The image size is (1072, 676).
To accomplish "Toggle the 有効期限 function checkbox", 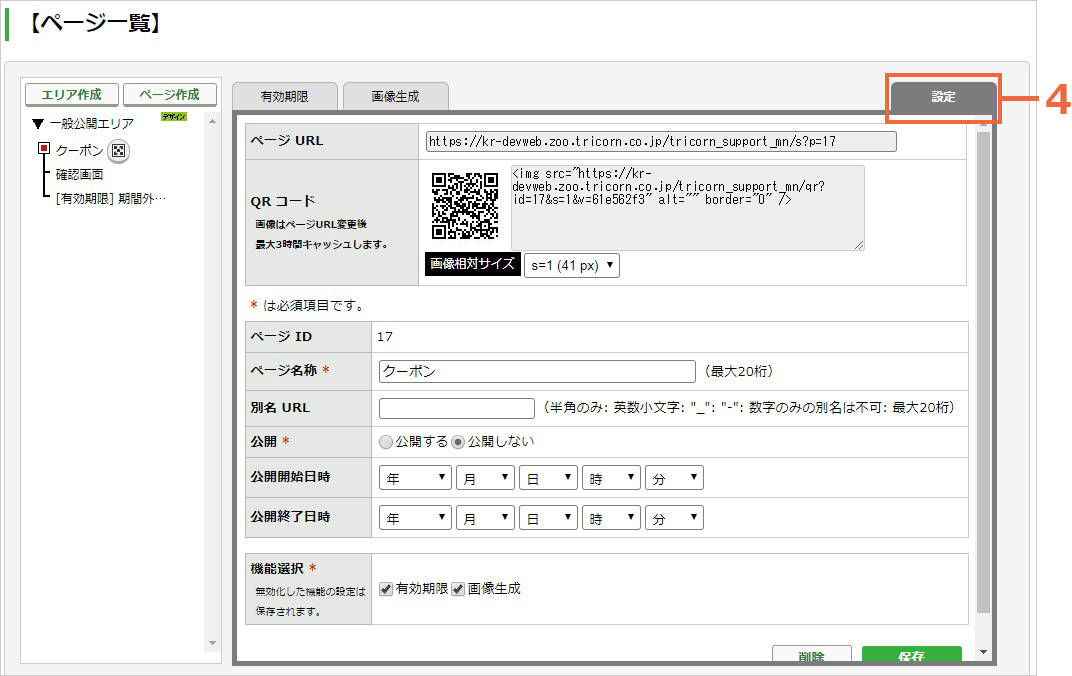I will [x=386, y=589].
